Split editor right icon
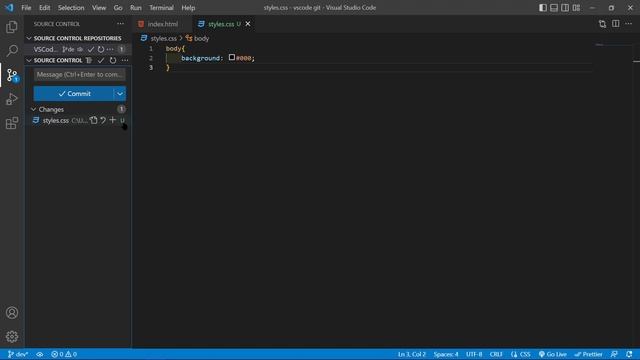 click(x=616, y=24)
